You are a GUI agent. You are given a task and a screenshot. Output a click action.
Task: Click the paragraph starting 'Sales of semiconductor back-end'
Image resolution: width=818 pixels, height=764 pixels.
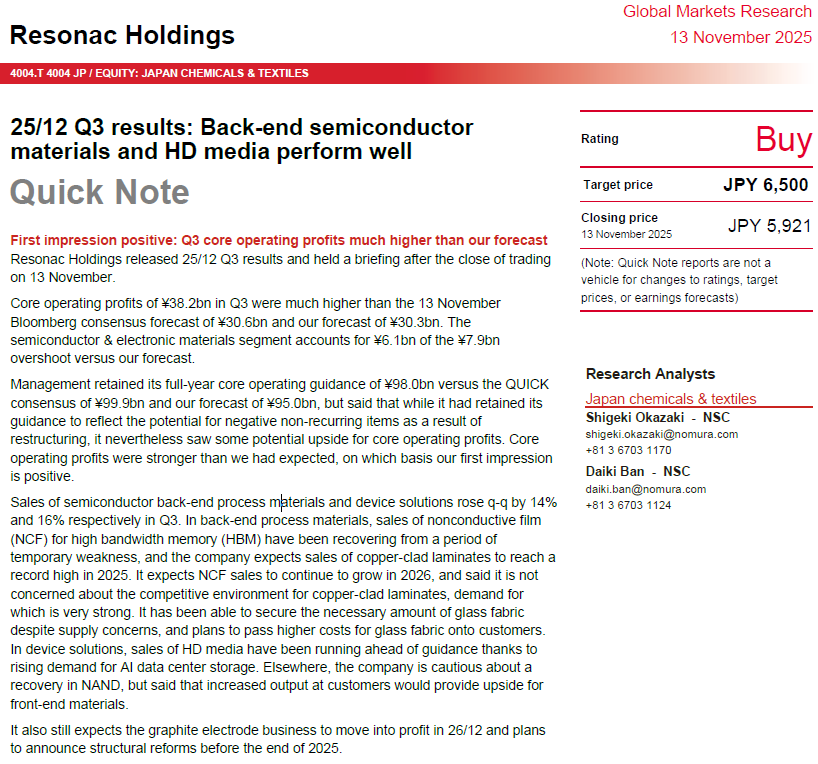[x=283, y=603]
